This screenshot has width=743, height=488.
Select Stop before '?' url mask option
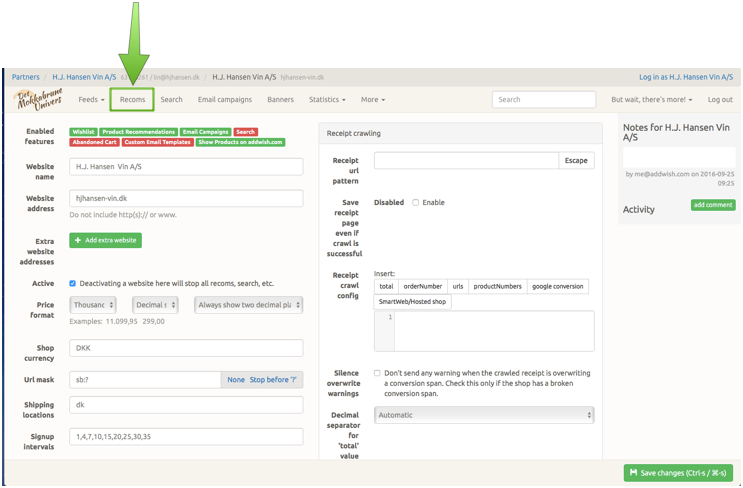coord(273,380)
